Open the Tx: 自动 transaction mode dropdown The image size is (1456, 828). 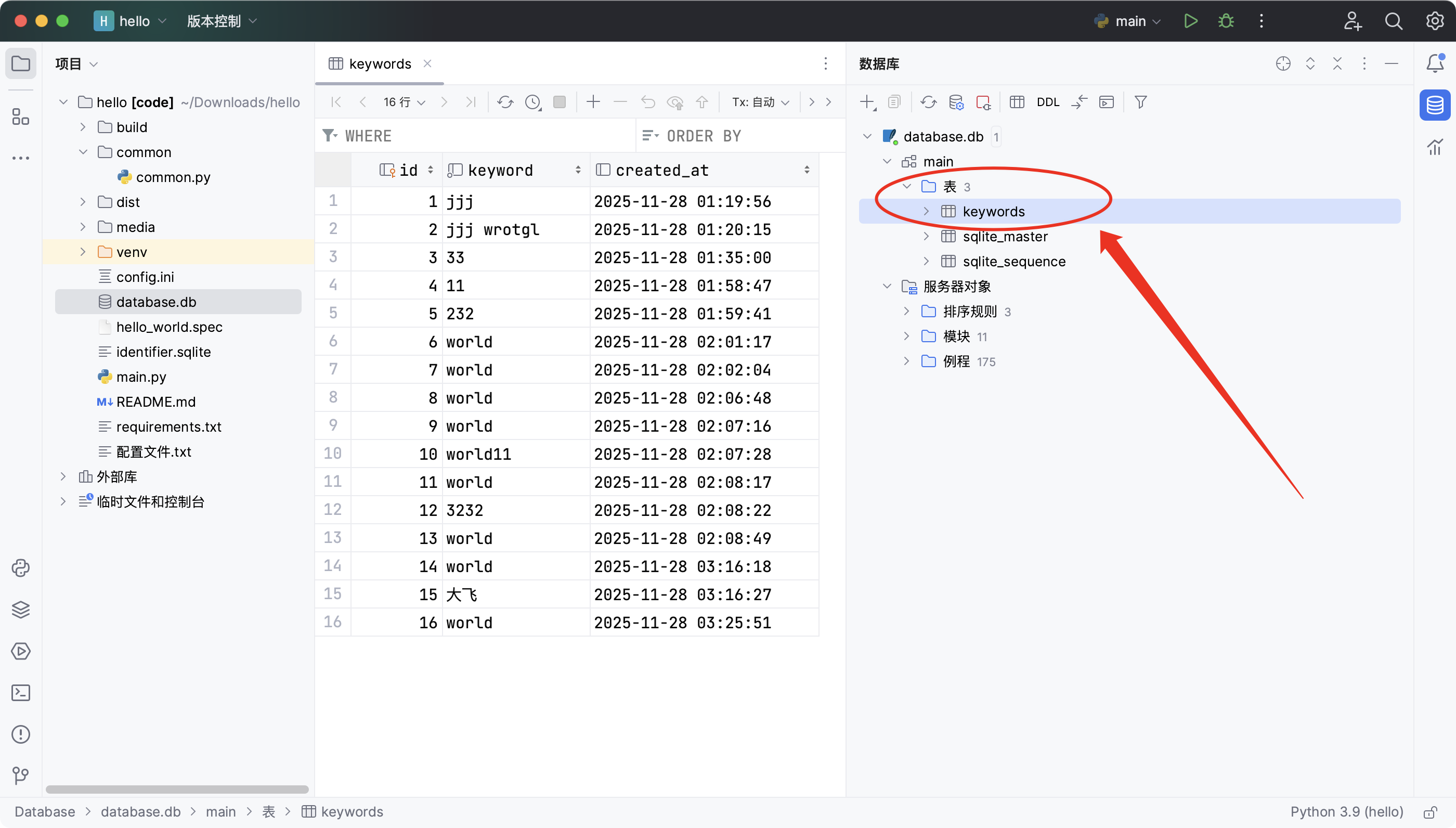point(760,102)
